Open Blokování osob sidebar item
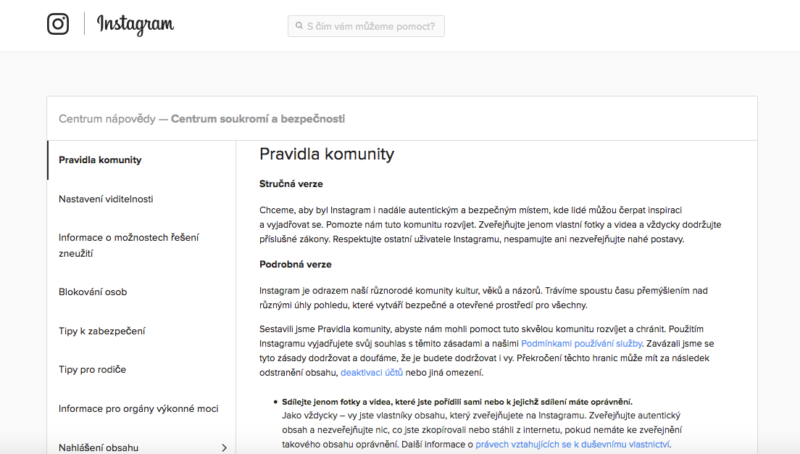Screen dimensions: 800x454 [x=93, y=292]
